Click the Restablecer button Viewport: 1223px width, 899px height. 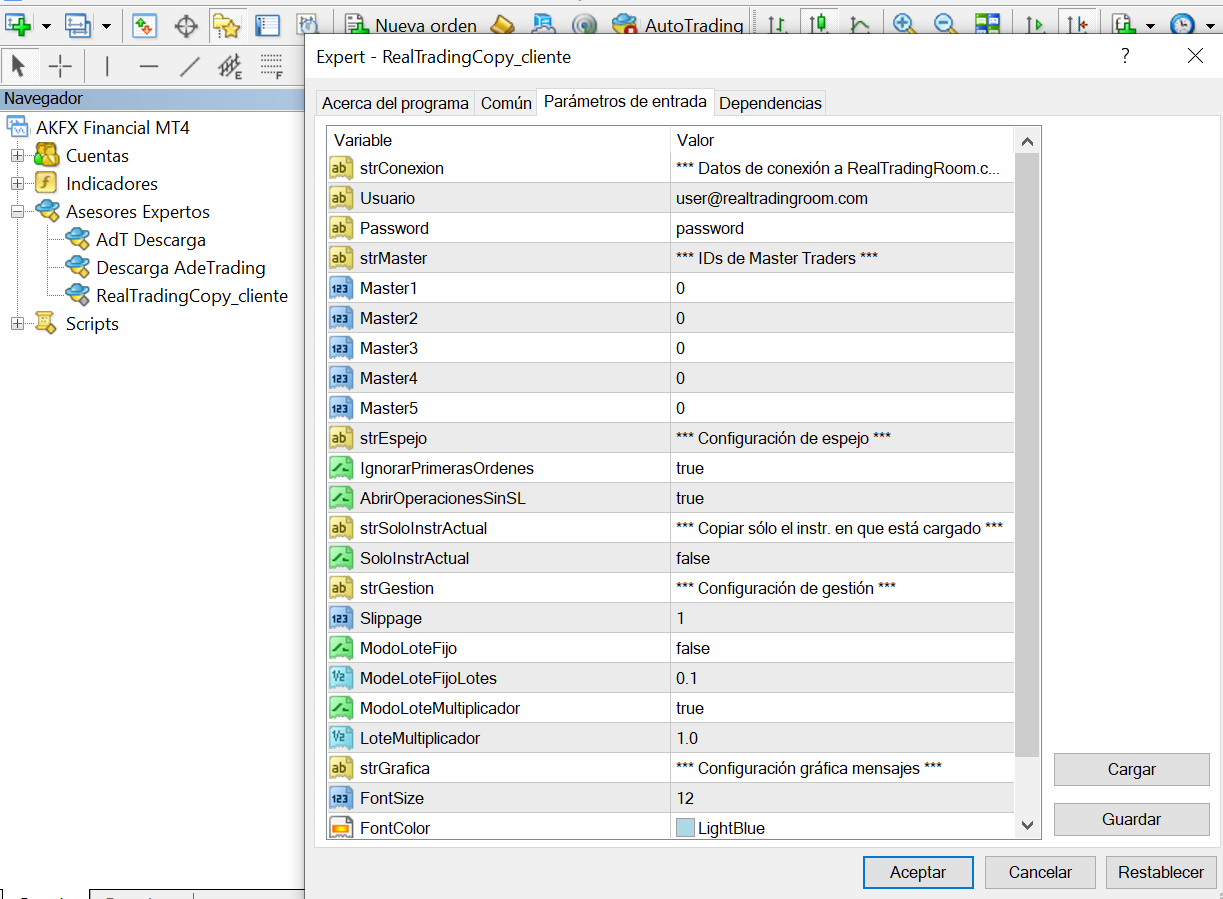pos(1162,872)
